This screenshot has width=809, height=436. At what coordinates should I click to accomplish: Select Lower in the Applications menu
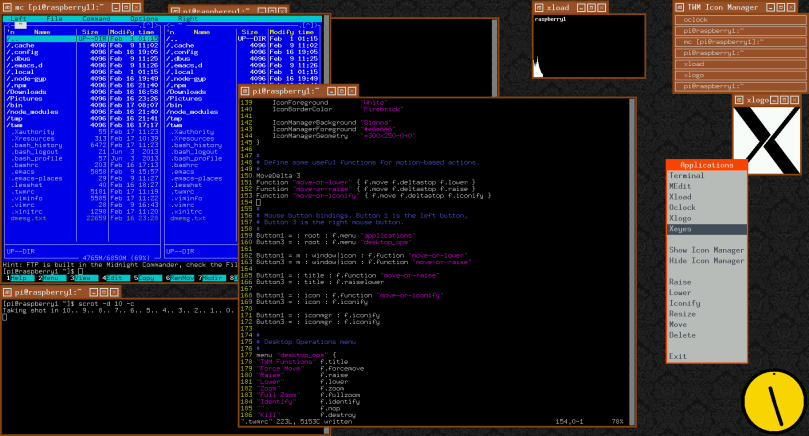706,293
